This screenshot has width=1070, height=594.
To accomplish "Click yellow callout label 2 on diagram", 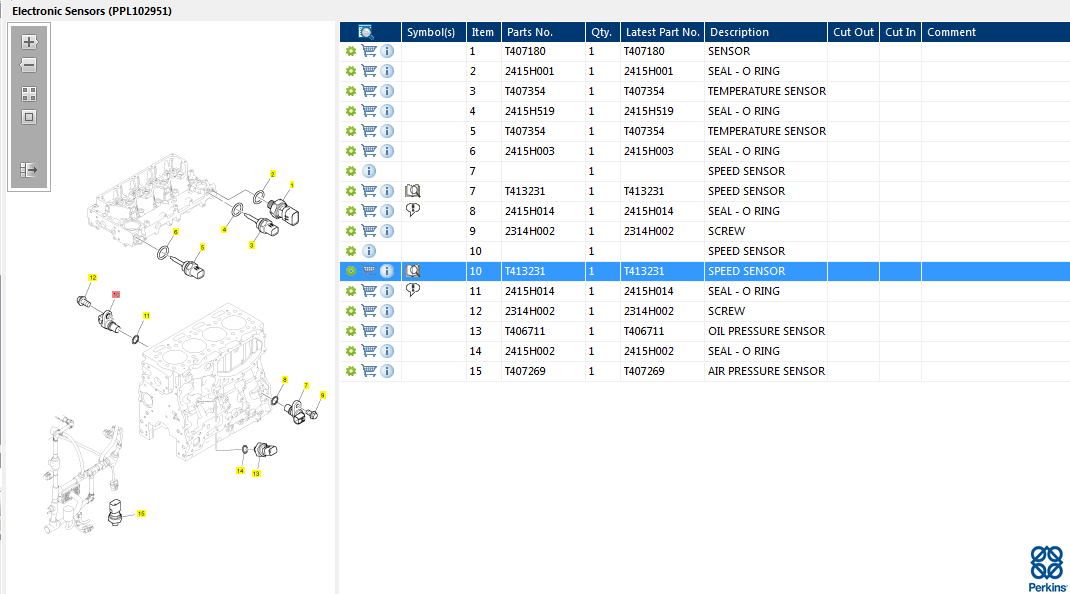I will point(272,174).
